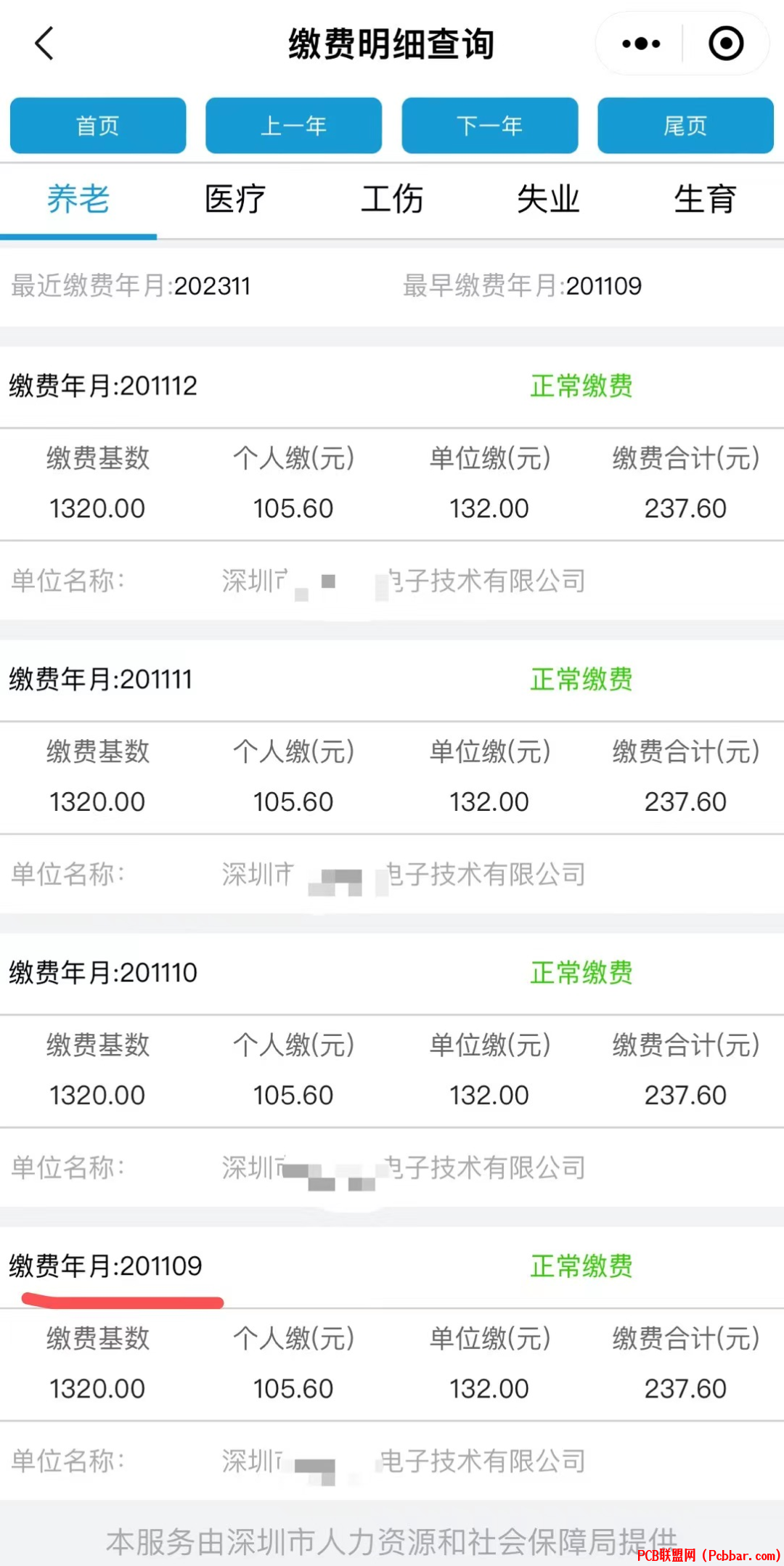Switch to the 医疗 medical tab

pyautogui.click(x=235, y=200)
